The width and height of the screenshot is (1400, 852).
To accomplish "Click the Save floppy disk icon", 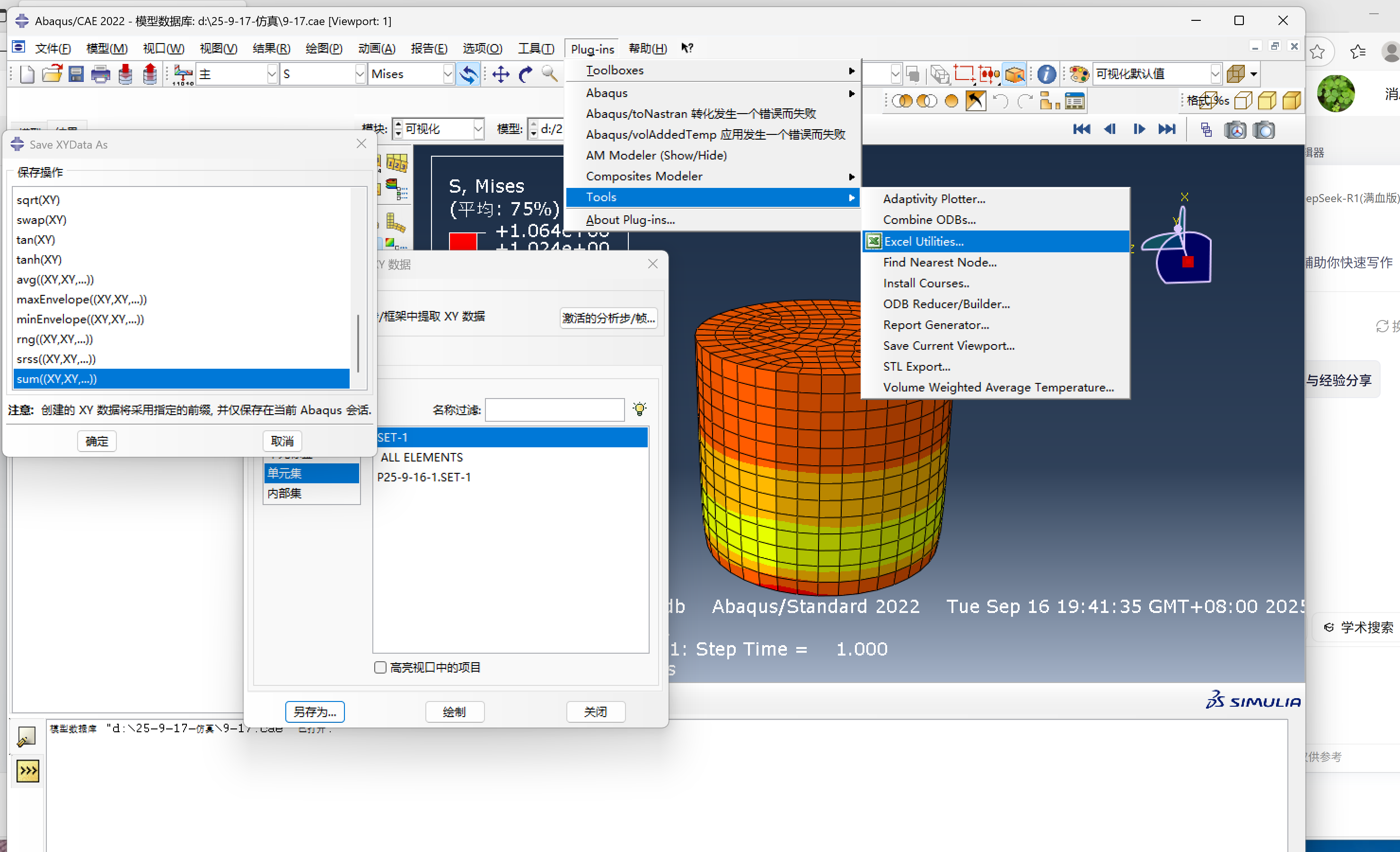I will pyautogui.click(x=76, y=74).
